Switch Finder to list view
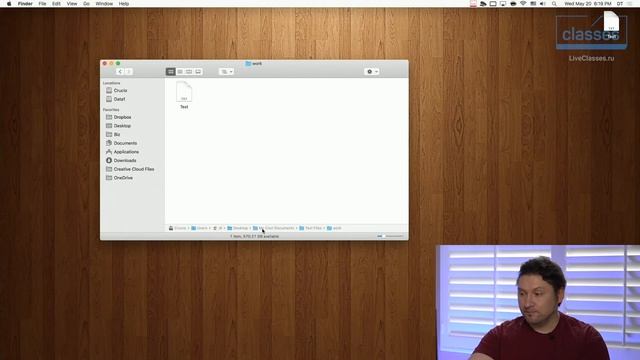This screenshot has width=640, height=360. (180, 71)
